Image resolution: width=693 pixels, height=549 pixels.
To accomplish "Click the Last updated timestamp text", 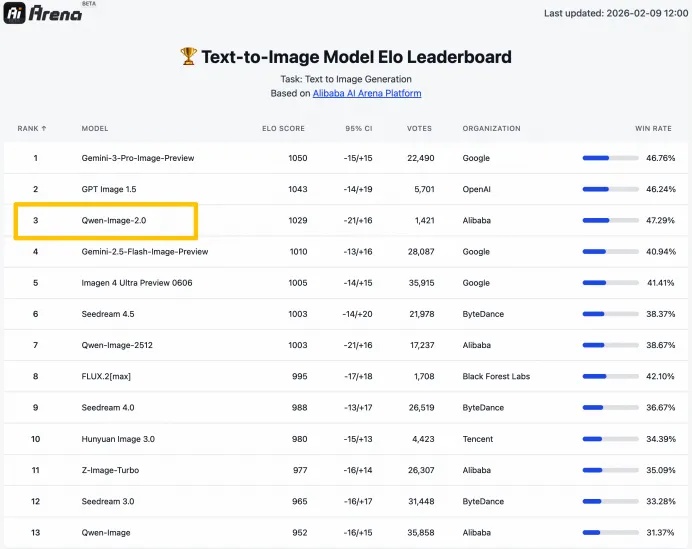I will [x=611, y=13].
